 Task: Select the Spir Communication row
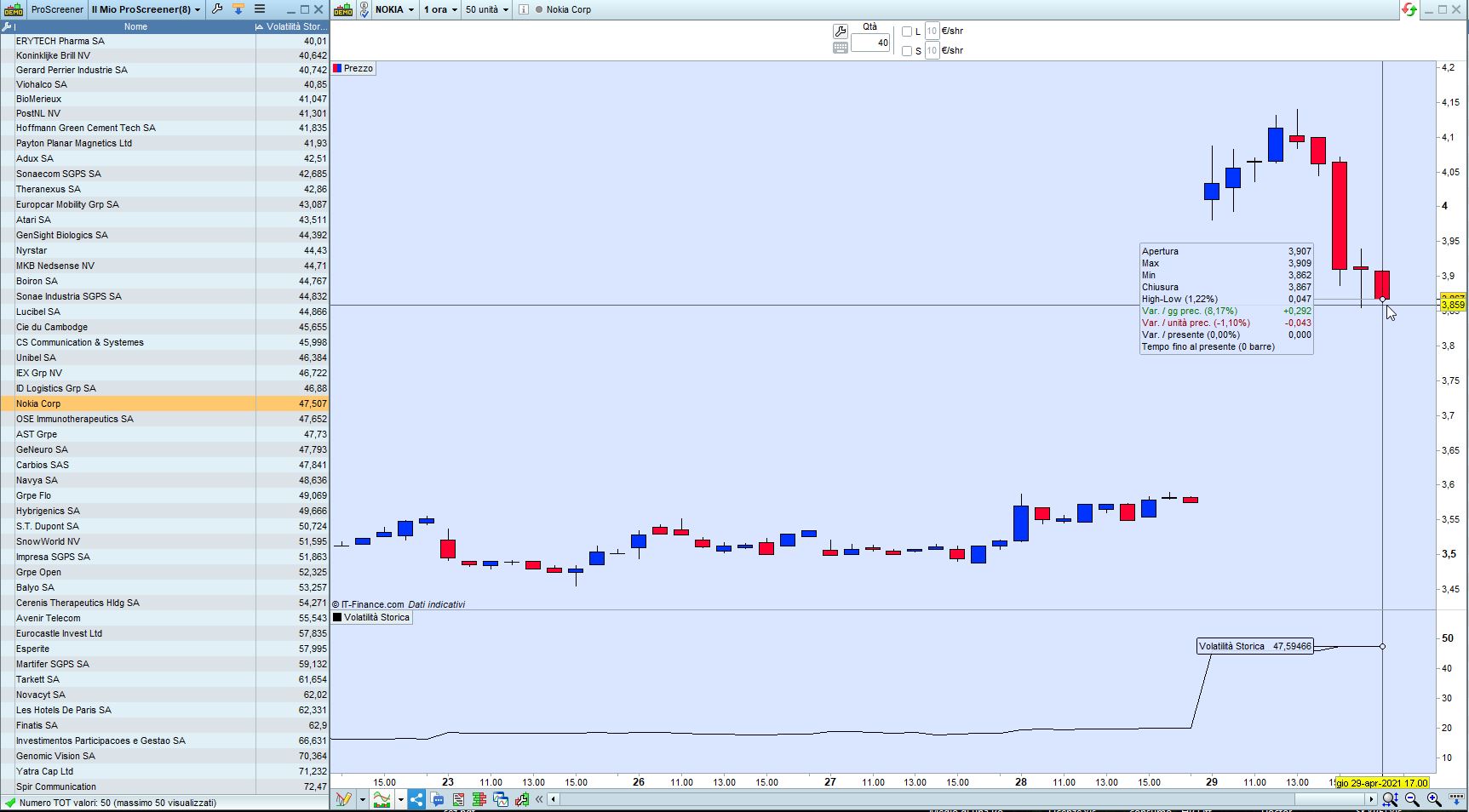coord(164,786)
